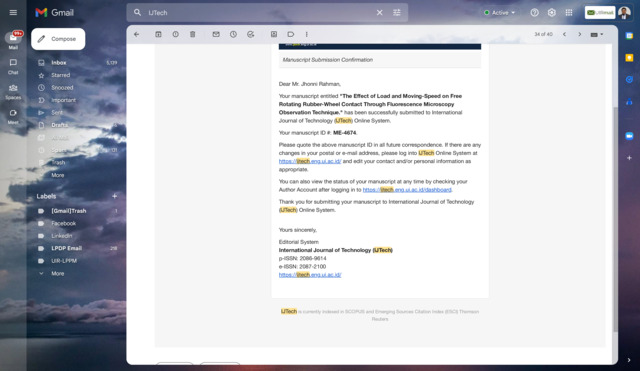
Task: Open the Active status dropdown
Action: pyautogui.click(x=499, y=13)
